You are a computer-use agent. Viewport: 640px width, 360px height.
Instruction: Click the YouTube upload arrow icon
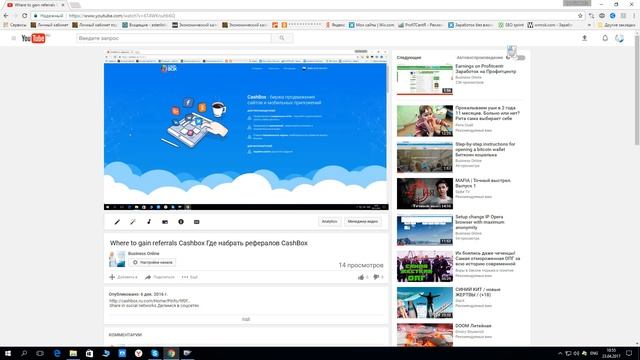coord(584,38)
